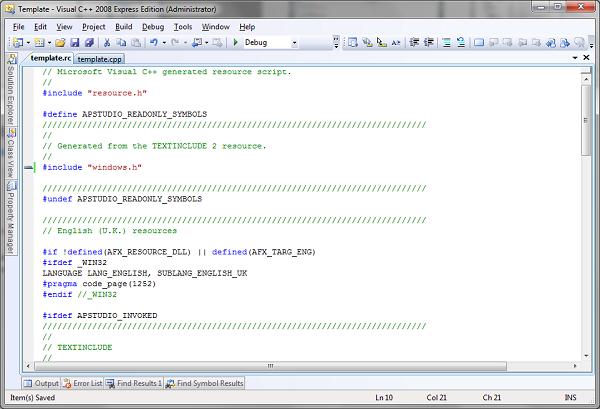
Task: Click the Clear All Bookmarks icon
Action: 580,42
